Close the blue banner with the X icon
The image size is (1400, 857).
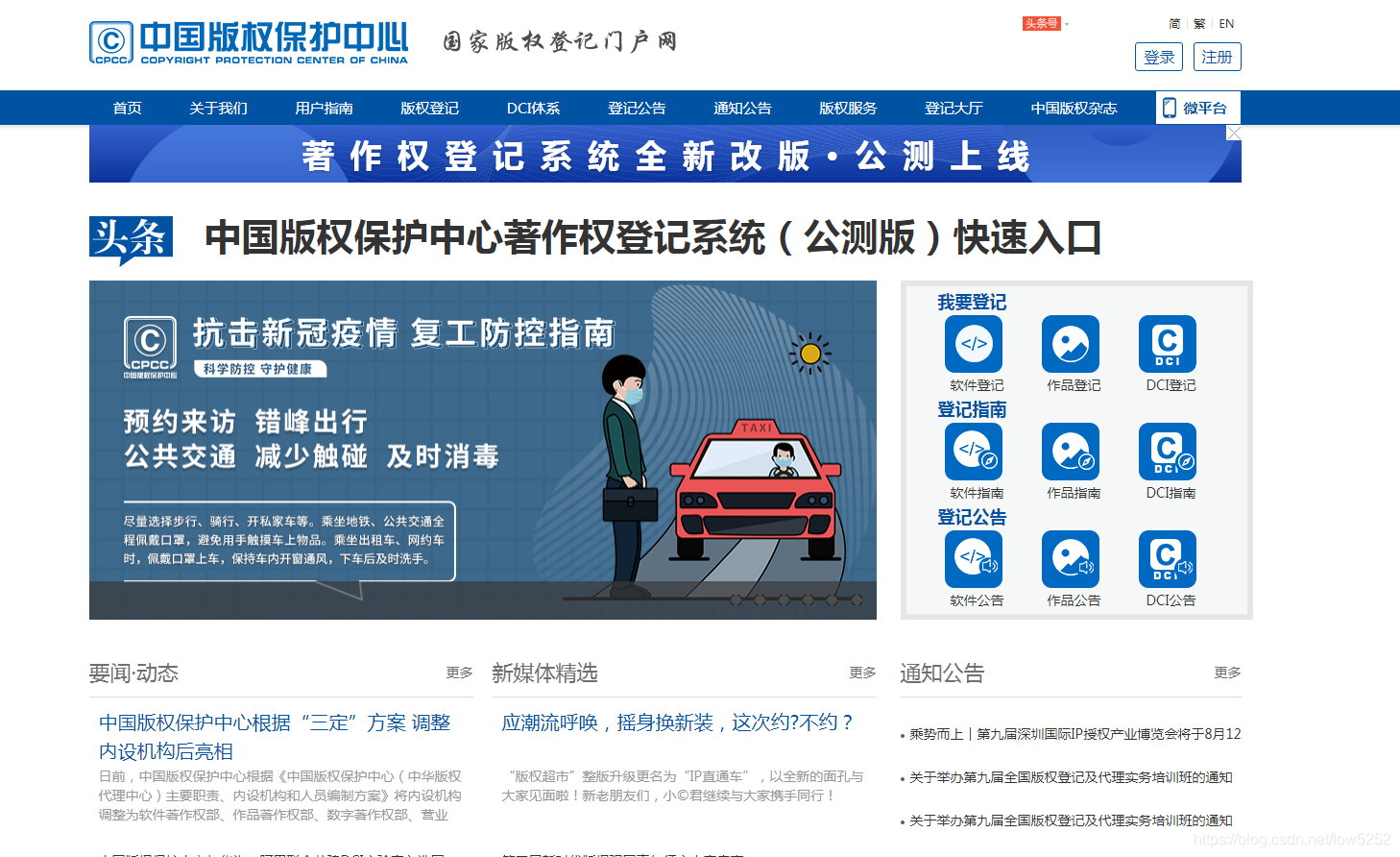click(x=1234, y=133)
